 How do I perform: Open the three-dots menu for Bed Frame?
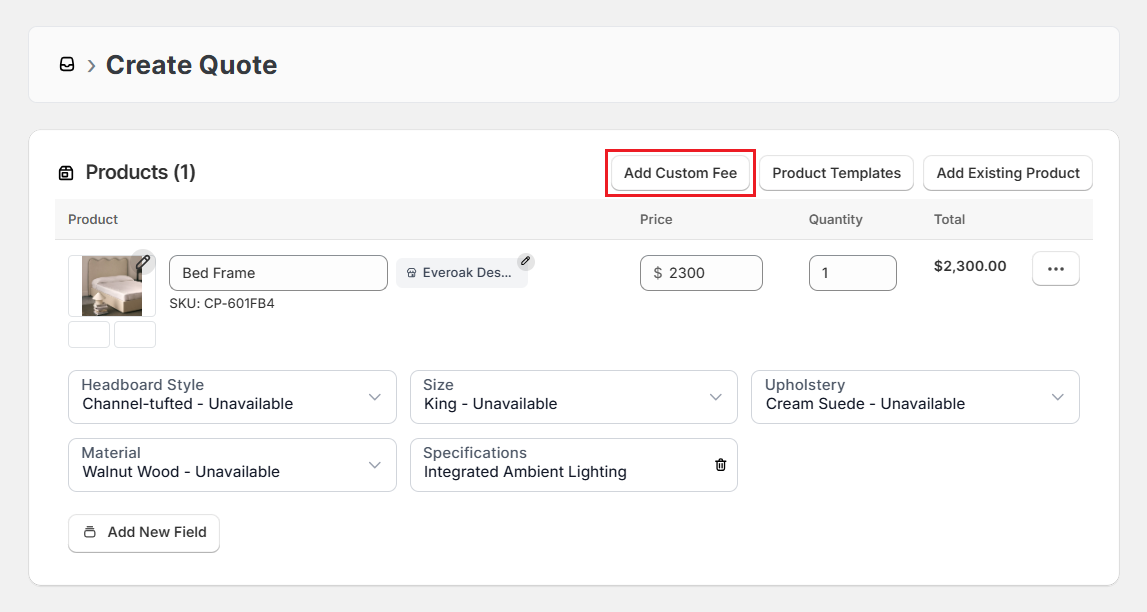(1056, 268)
